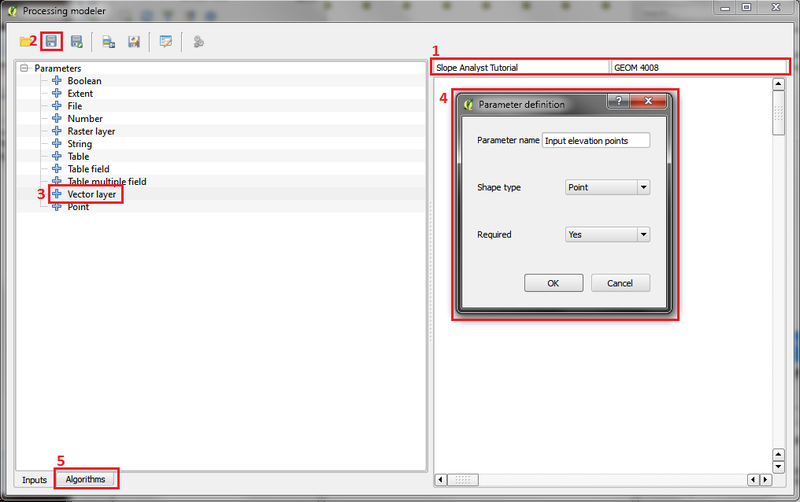800x502 pixels.
Task: Click the Export as Python script icon
Action: (x=132, y=42)
